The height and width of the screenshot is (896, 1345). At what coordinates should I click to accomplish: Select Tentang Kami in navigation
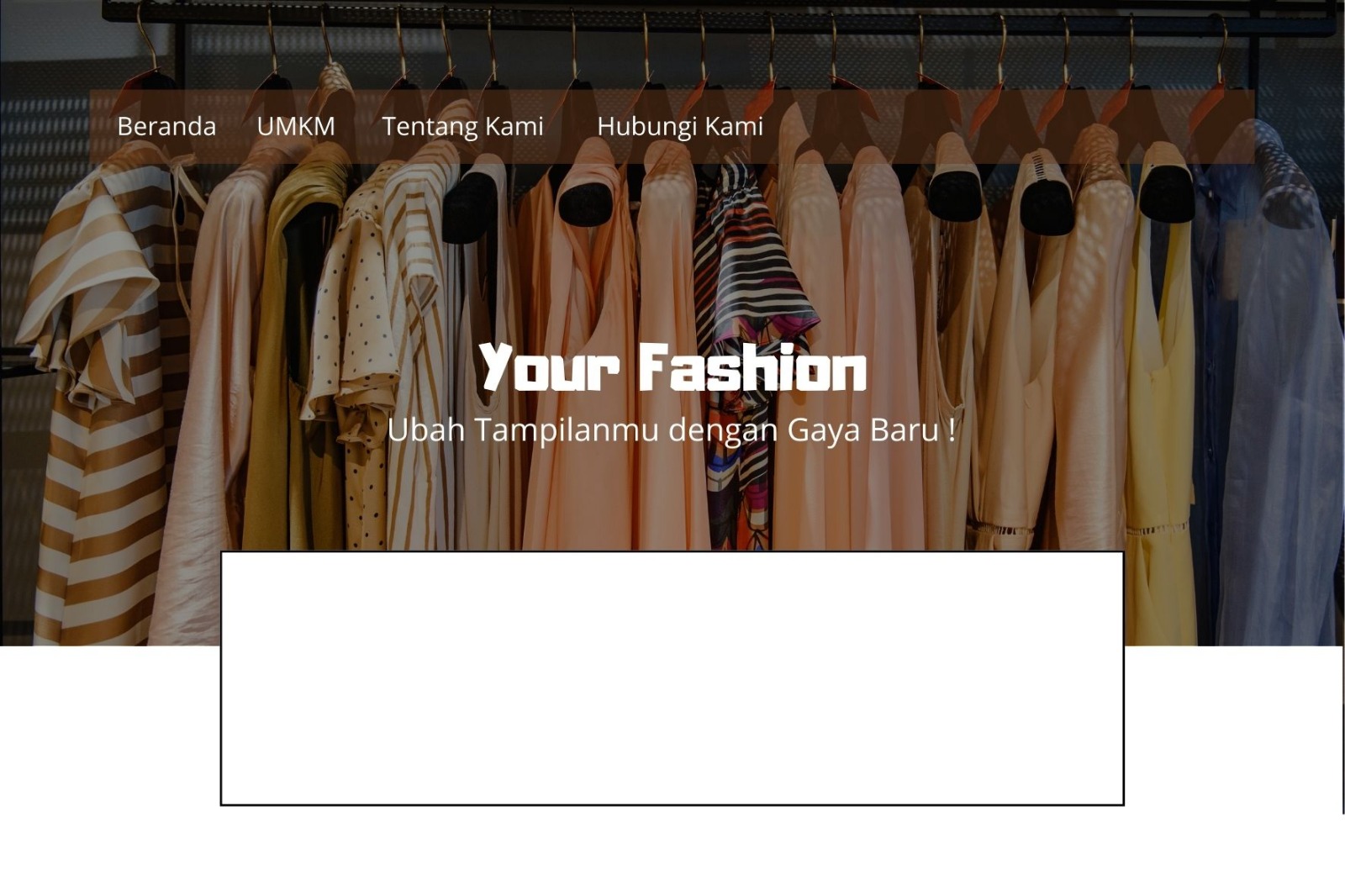pyautogui.click(x=462, y=126)
